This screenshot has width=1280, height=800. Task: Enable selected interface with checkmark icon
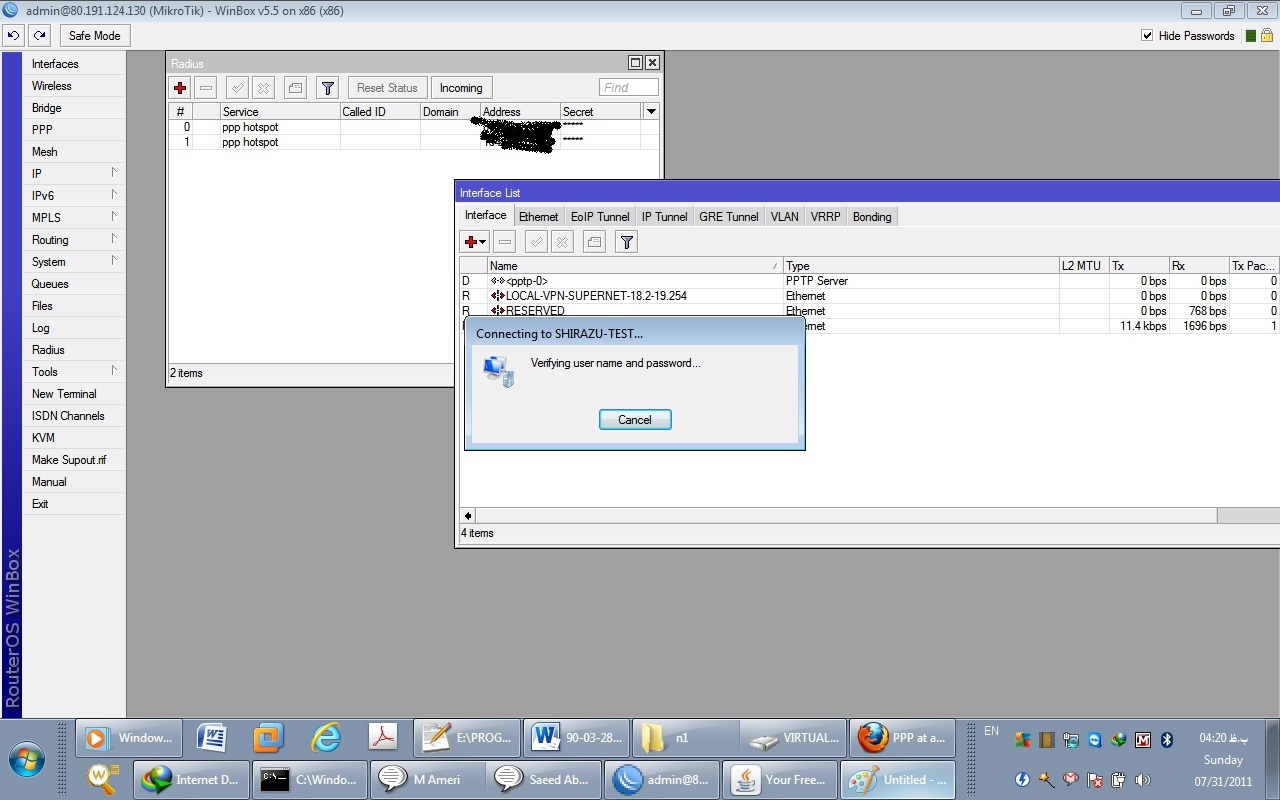pos(537,242)
